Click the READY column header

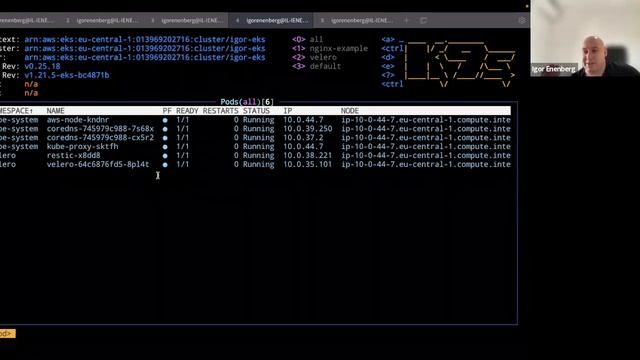187,111
